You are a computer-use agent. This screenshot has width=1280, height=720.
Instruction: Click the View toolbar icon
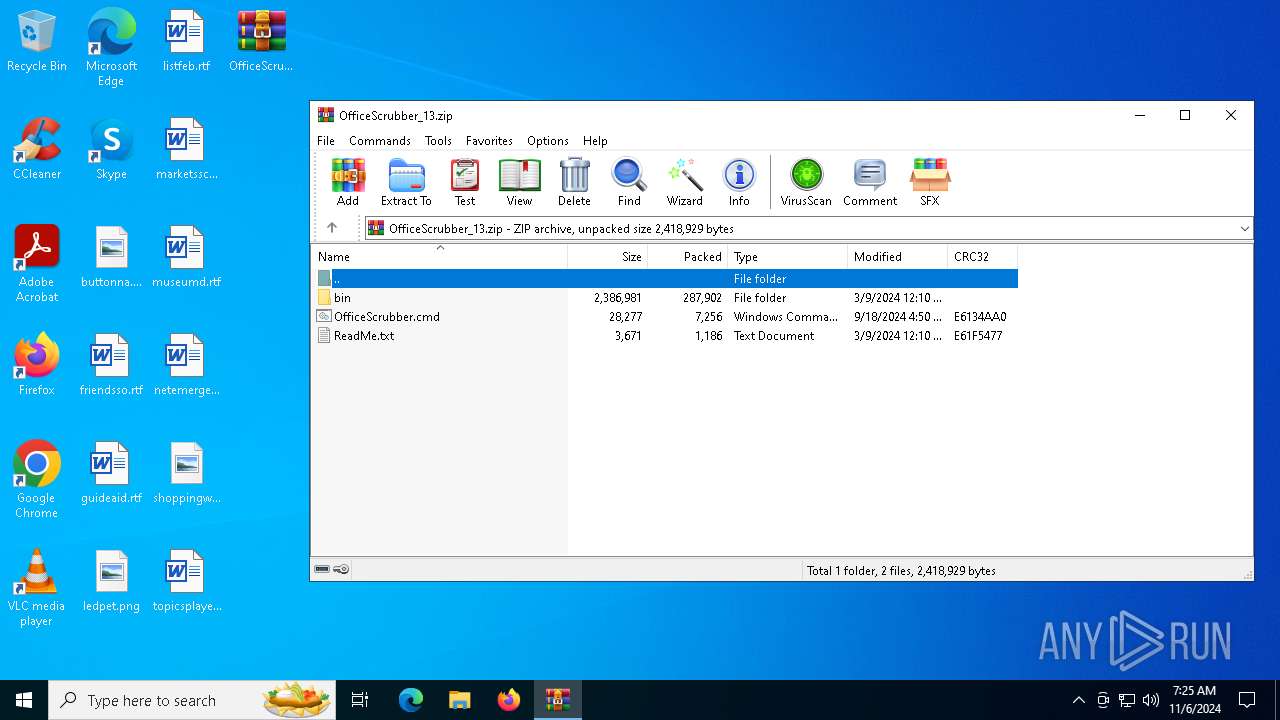point(519,182)
